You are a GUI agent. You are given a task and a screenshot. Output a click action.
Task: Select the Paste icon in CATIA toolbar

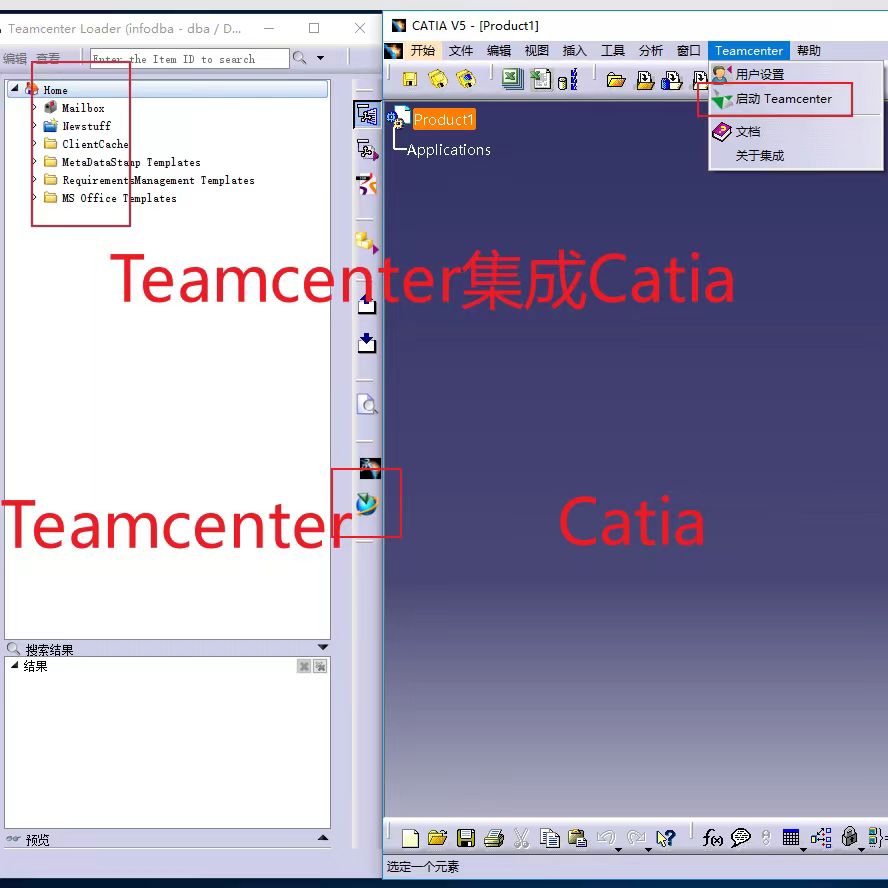pyautogui.click(x=577, y=838)
